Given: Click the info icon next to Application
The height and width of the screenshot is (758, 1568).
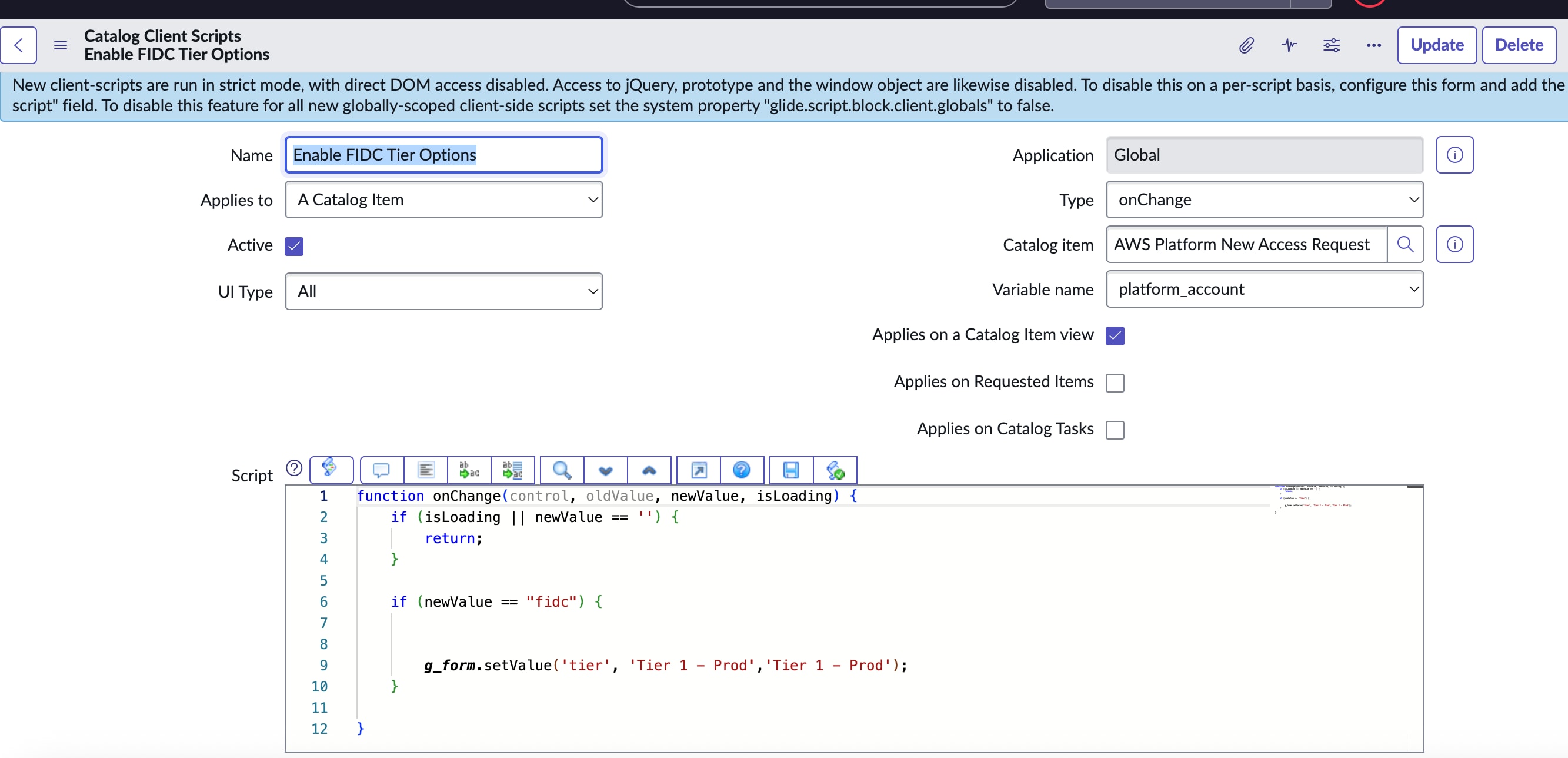Looking at the screenshot, I should (1454, 155).
